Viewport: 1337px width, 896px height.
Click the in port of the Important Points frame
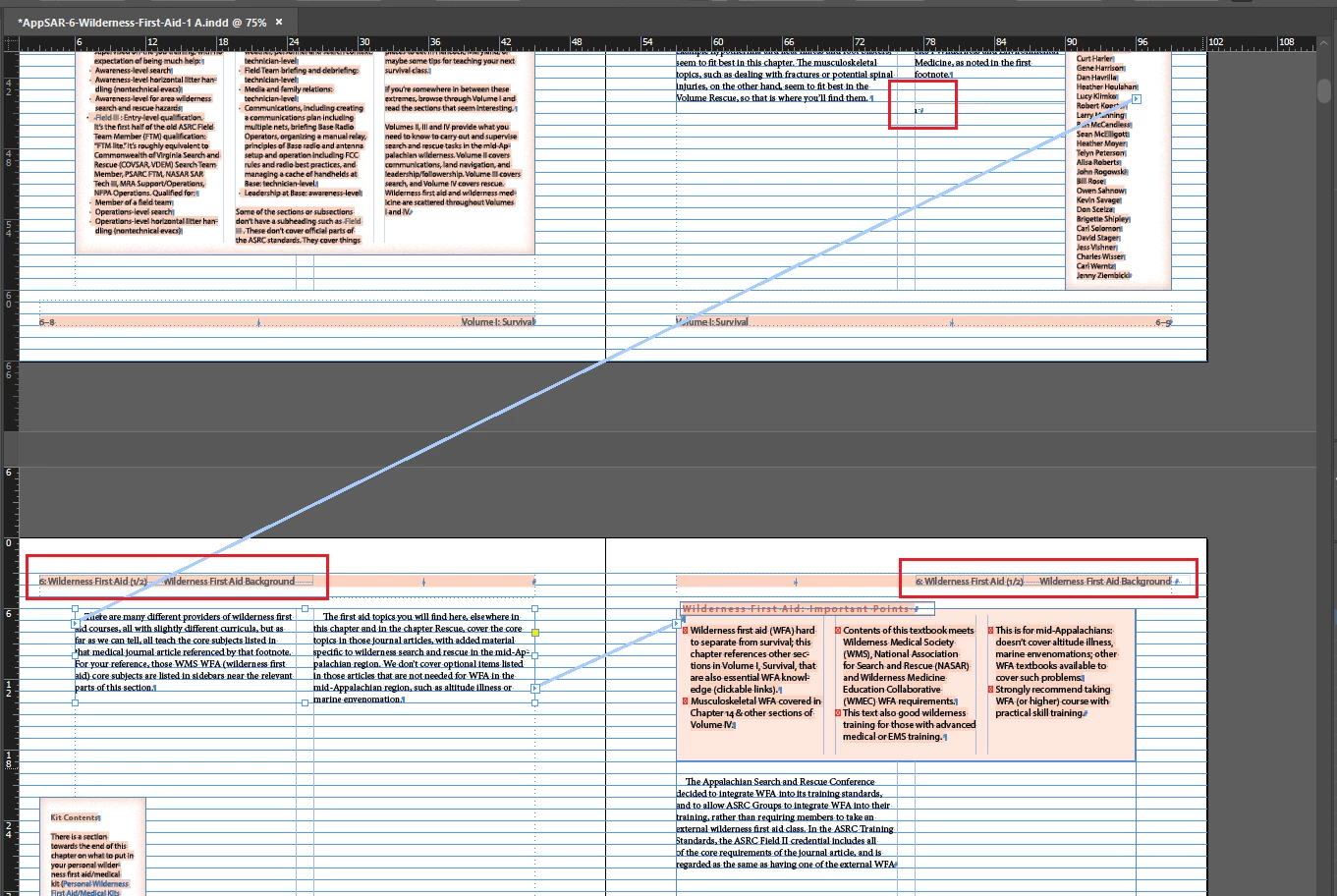click(677, 623)
